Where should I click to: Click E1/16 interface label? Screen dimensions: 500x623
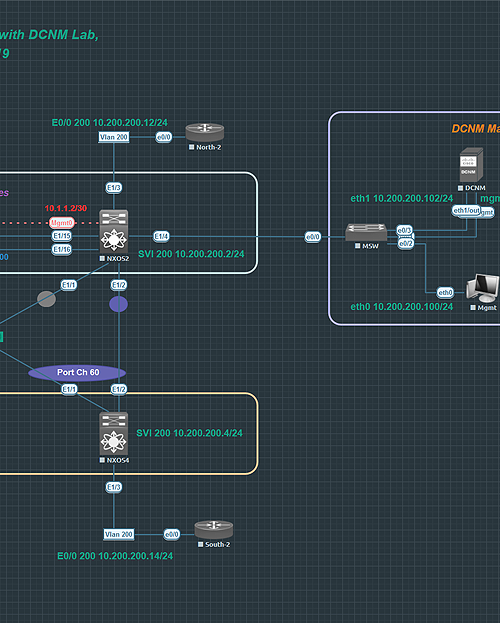tap(62, 249)
